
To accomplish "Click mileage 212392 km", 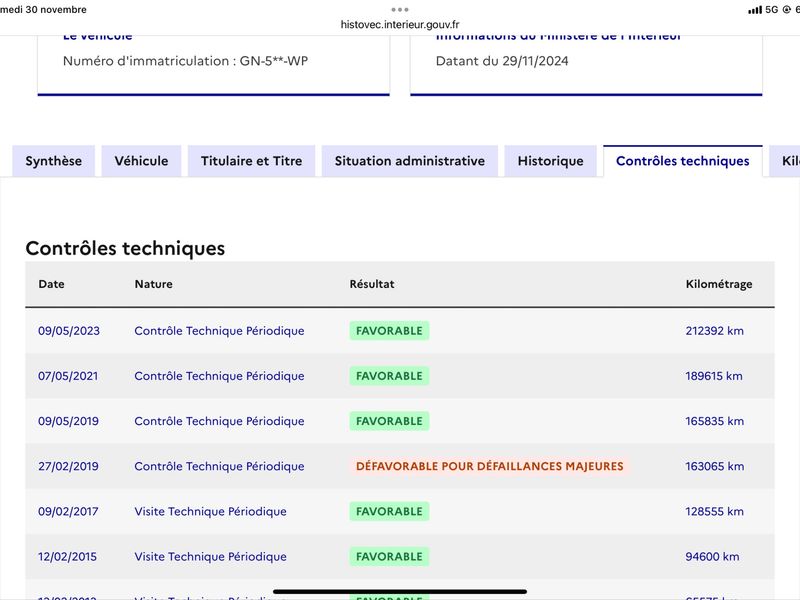I will tap(714, 331).
